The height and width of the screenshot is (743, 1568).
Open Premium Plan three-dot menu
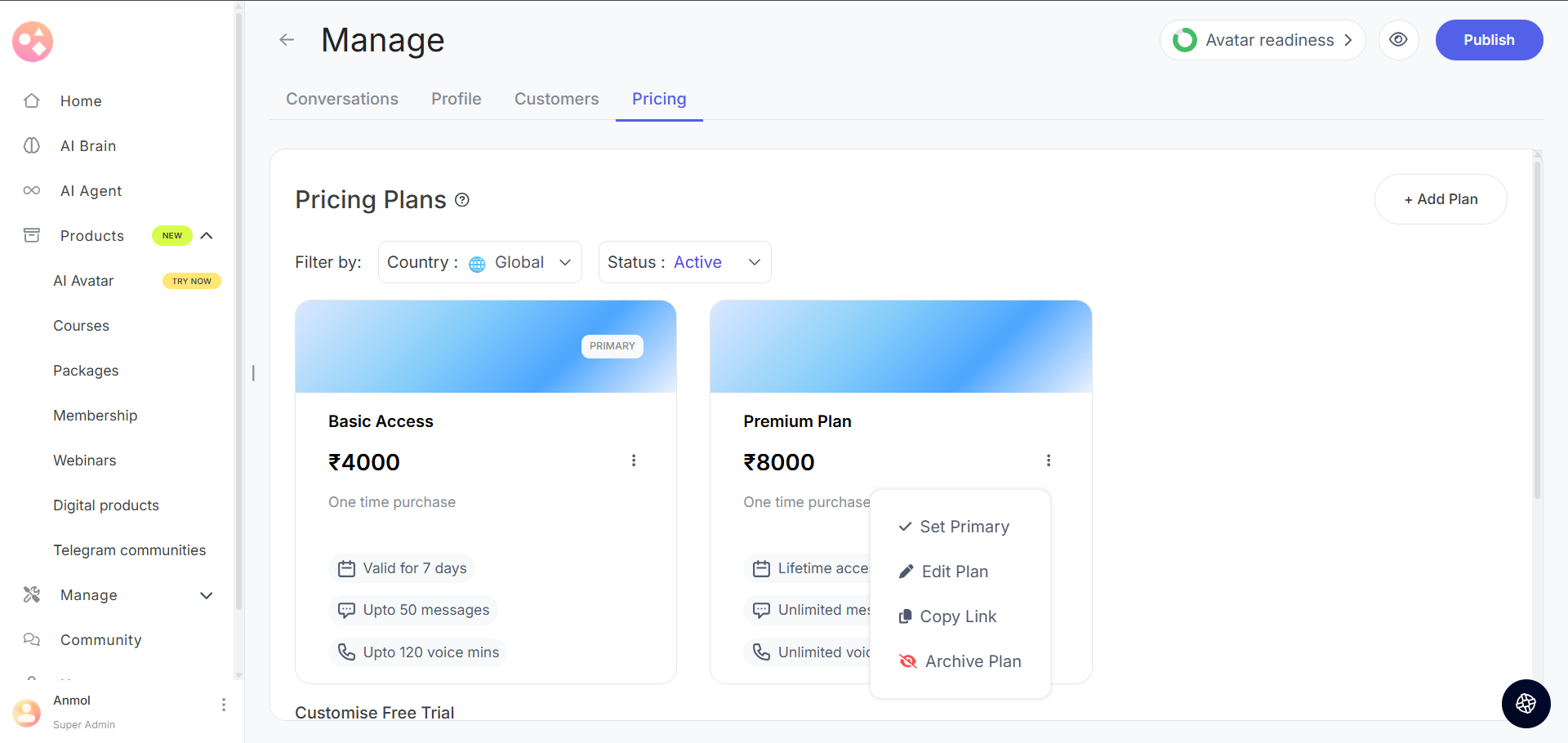tap(1049, 460)
